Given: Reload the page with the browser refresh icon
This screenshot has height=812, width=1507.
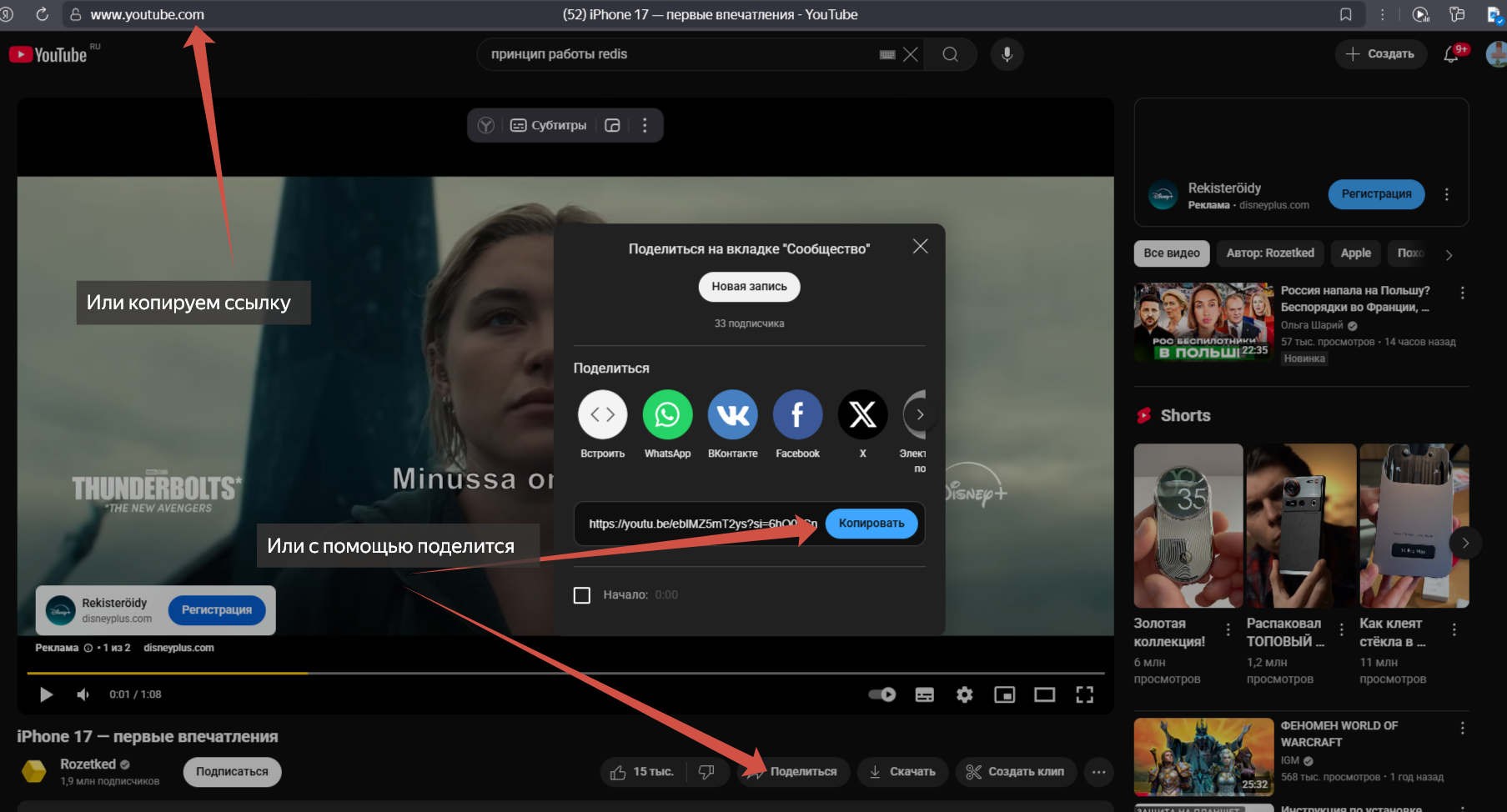Looking at the screenshot, I should (42, 14).
